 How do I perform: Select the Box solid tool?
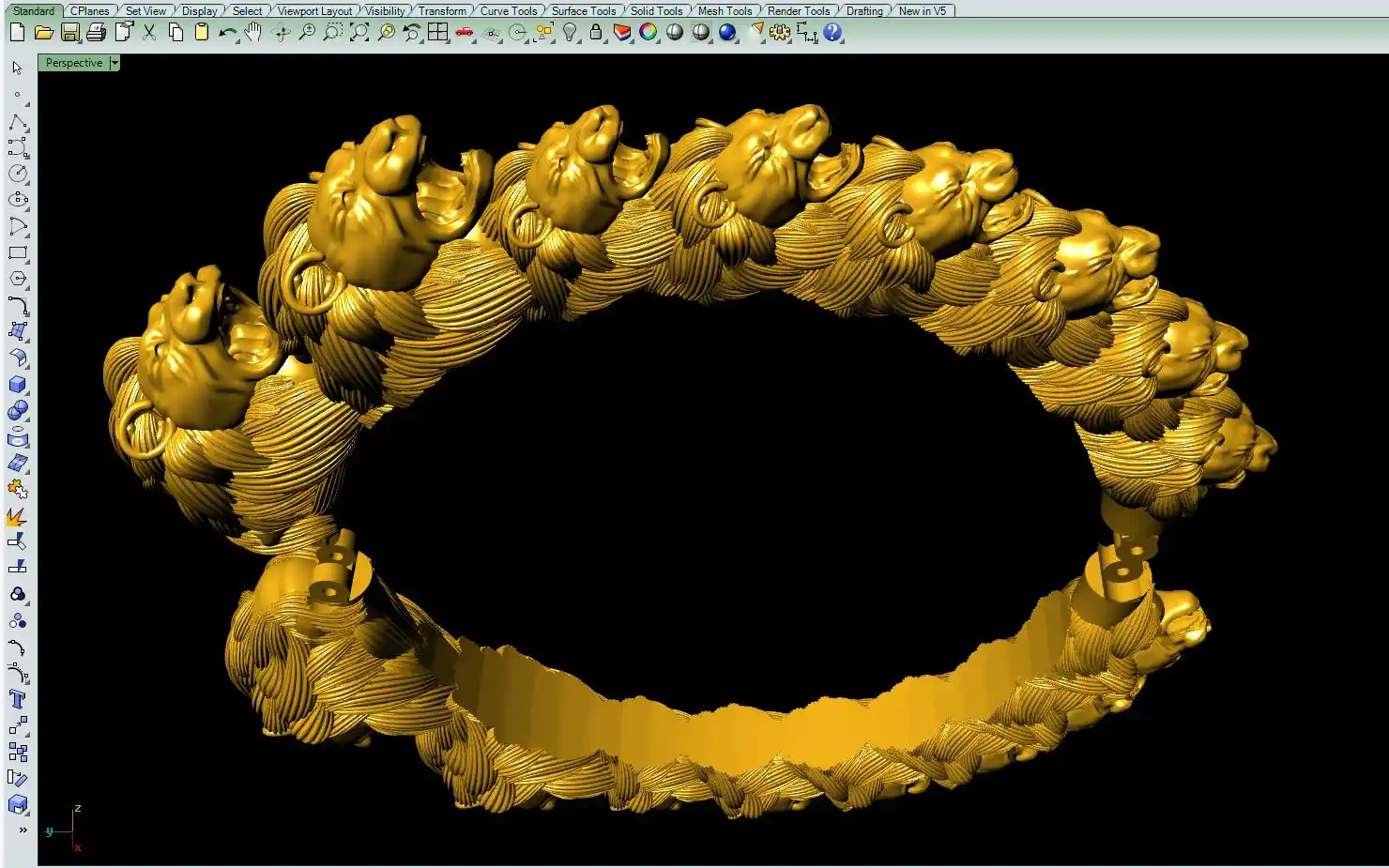pyautogui.click(x=18, y=385)
